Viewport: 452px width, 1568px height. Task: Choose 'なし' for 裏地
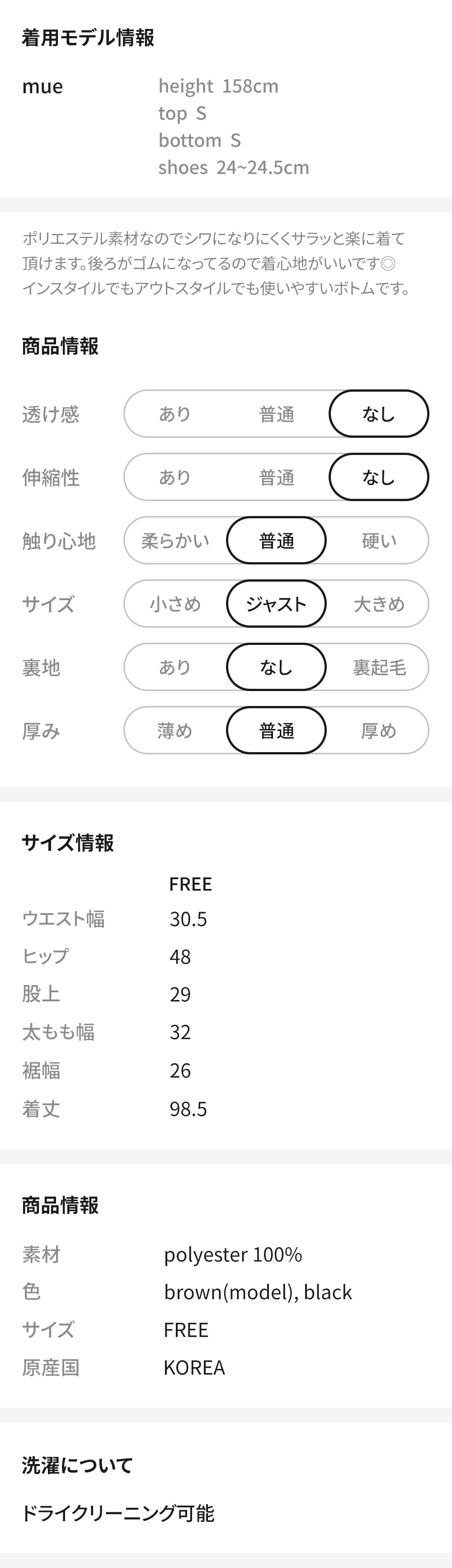click(277, 667)
